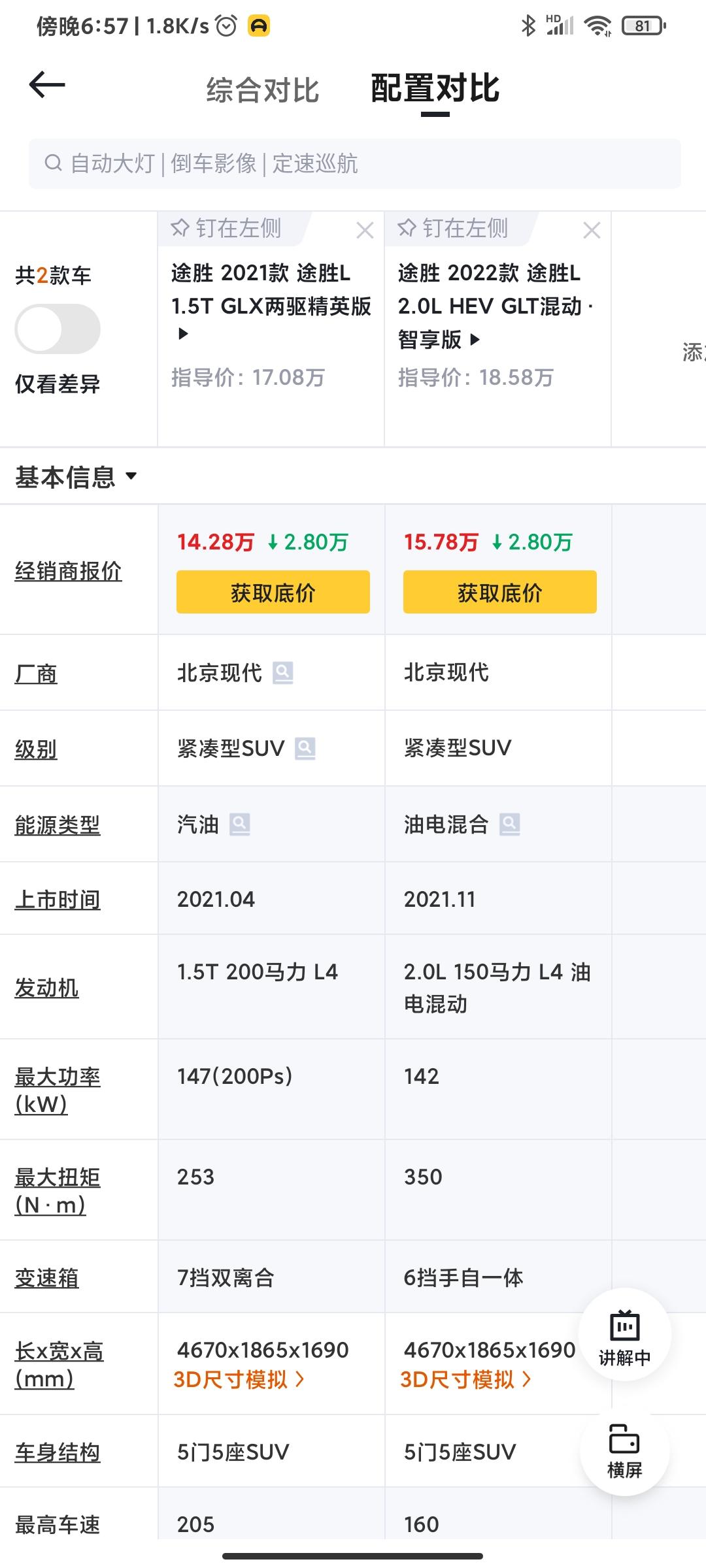
Task: Tap the 142 power value
Action: click(422, 1076)
